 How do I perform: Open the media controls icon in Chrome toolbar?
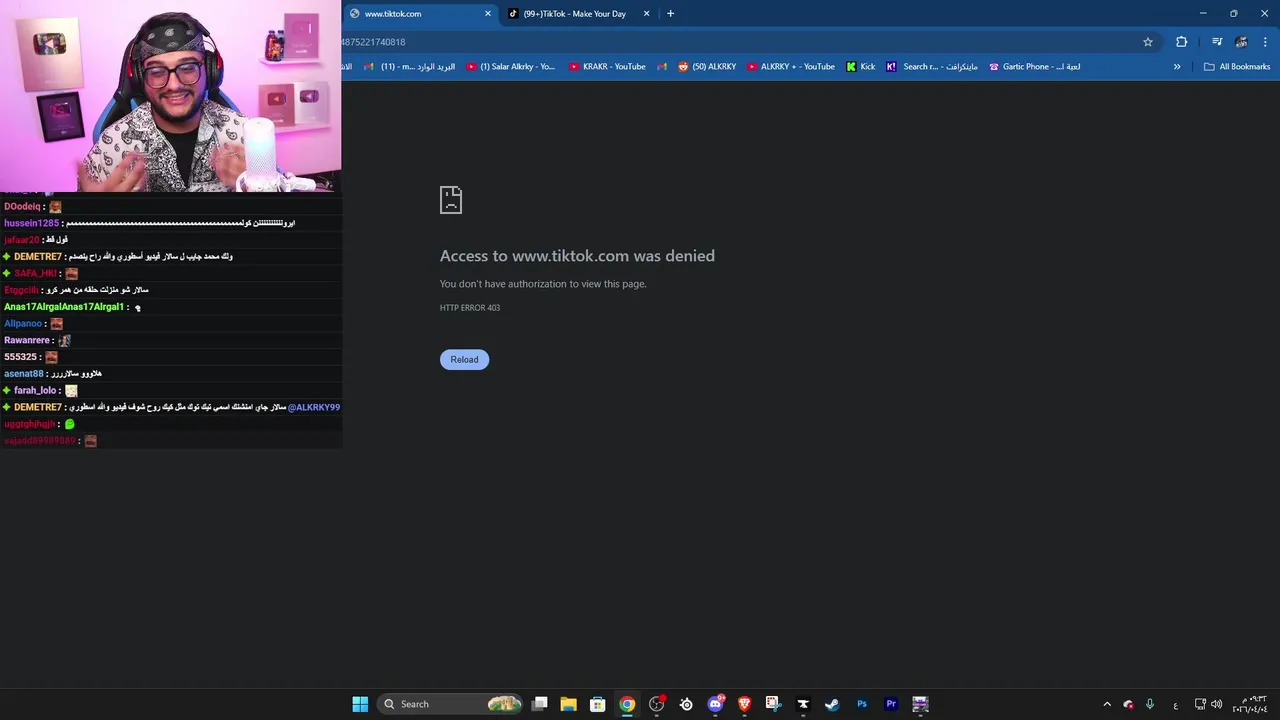[x=1217, y=42]
